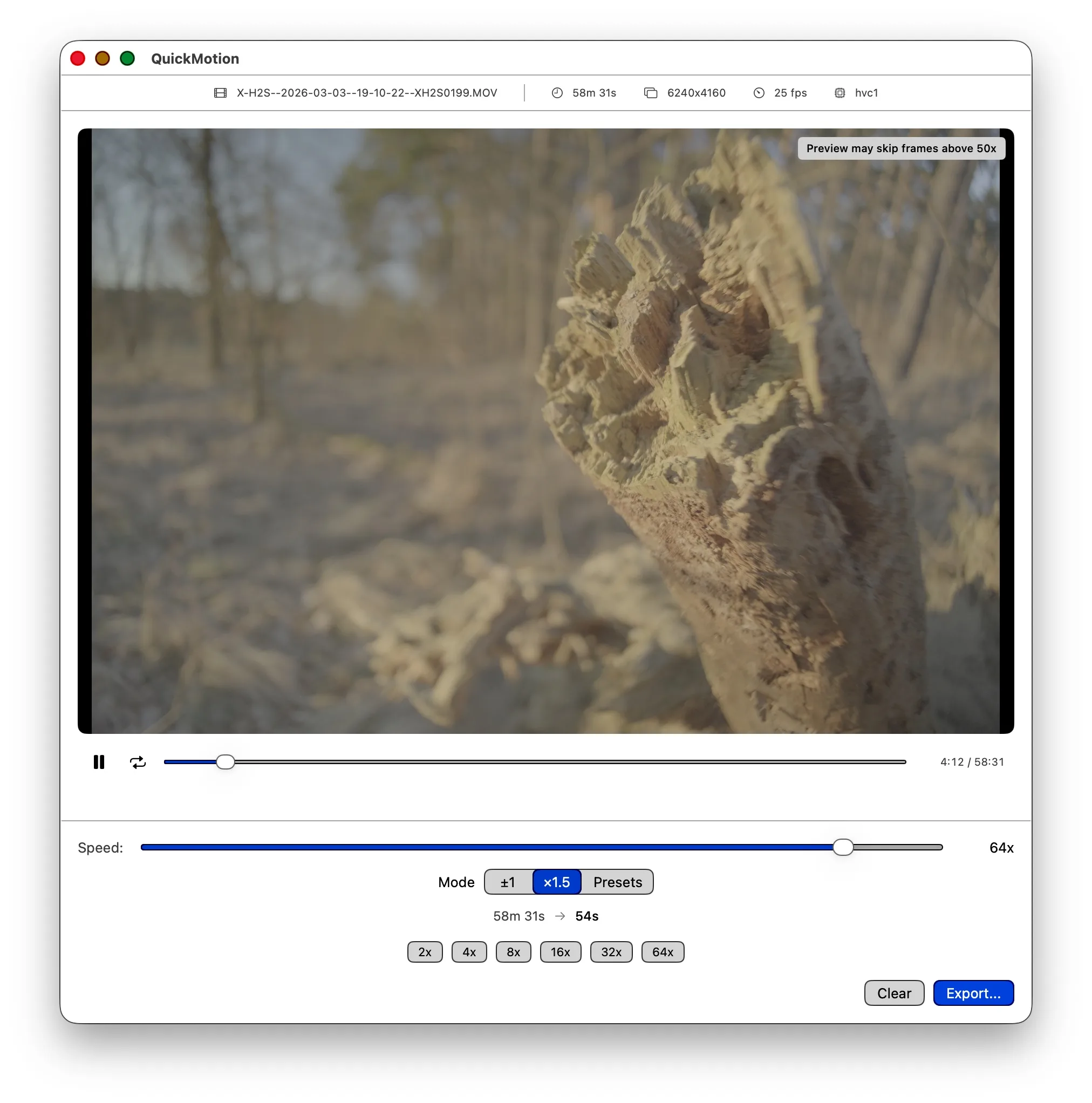Screen dimensions: 1092x1103
Task: Click the 6240x4160 resolution text
Action: coord(697,93)
